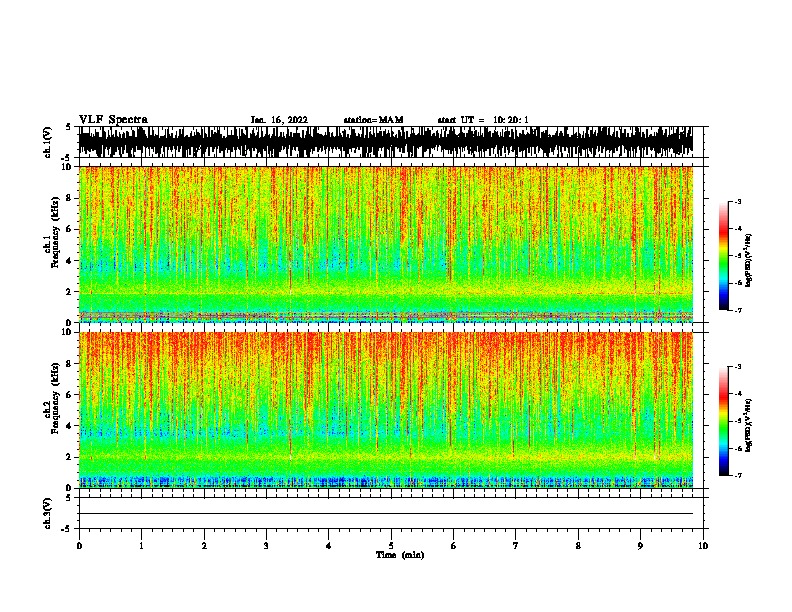Click the VLF Spectra title text
Image resolution: width=792 pixels, height=612 pixels.
coord(113,120)
